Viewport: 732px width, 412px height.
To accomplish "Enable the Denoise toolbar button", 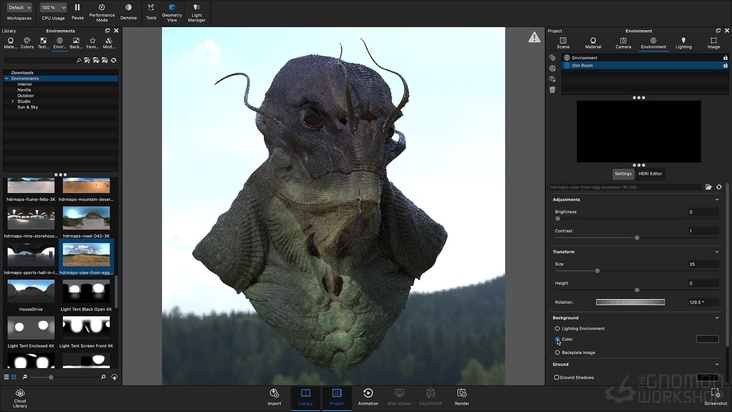I will [128, 11].
